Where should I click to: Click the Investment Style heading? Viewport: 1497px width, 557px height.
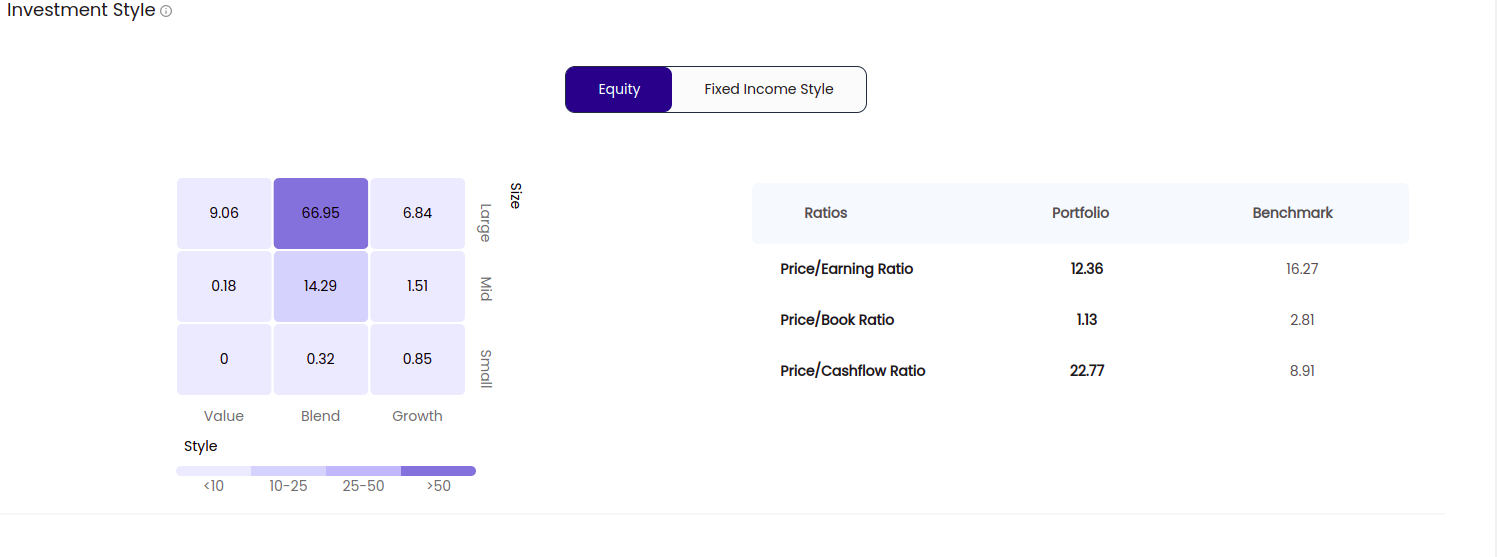[x=81, y=11]
